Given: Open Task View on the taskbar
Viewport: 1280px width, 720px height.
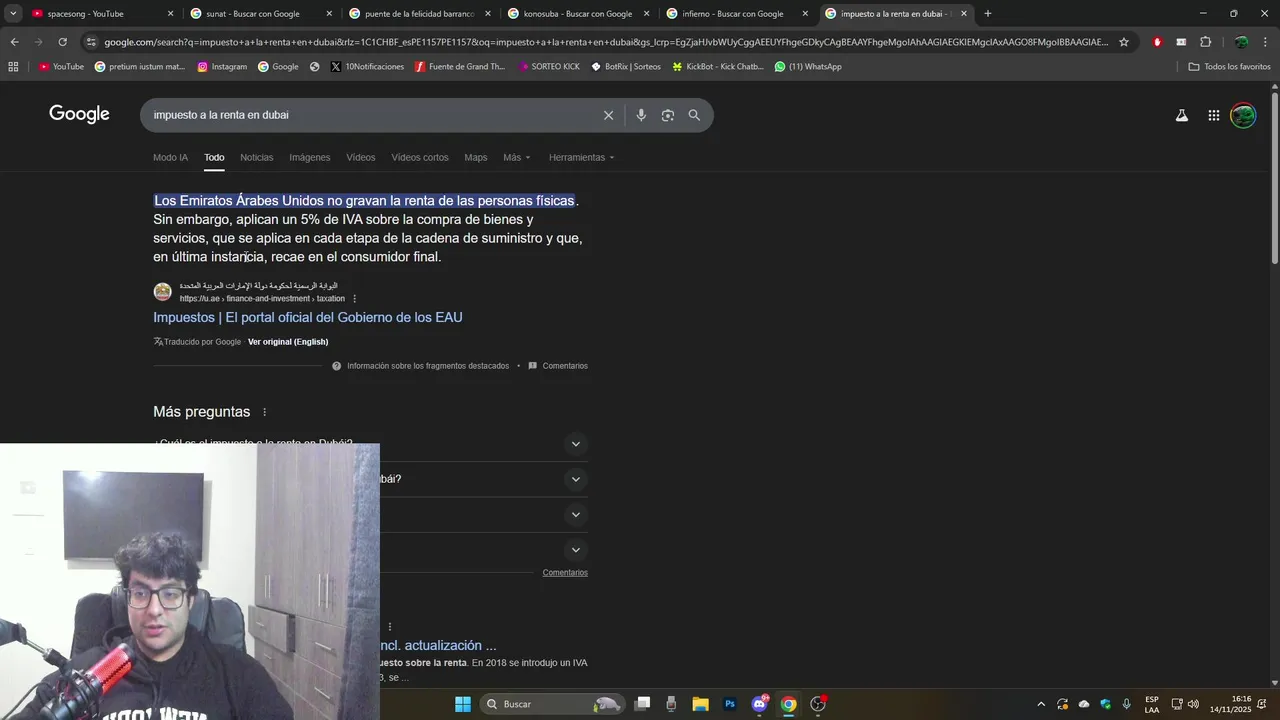Looking at the screenshot, I should [x=643, y=704].
